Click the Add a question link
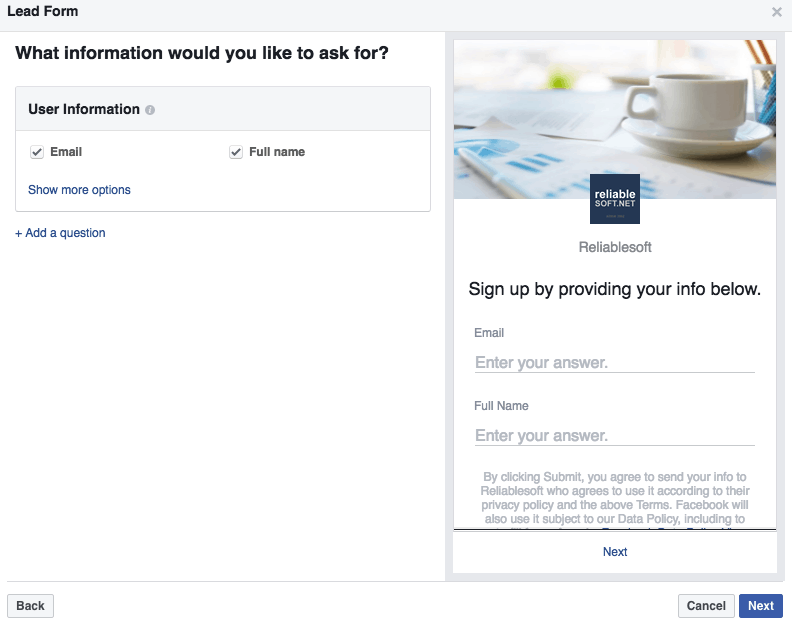The width and height of the screenshot is (792, 628). pyautogui.click(x=60, y=233)
